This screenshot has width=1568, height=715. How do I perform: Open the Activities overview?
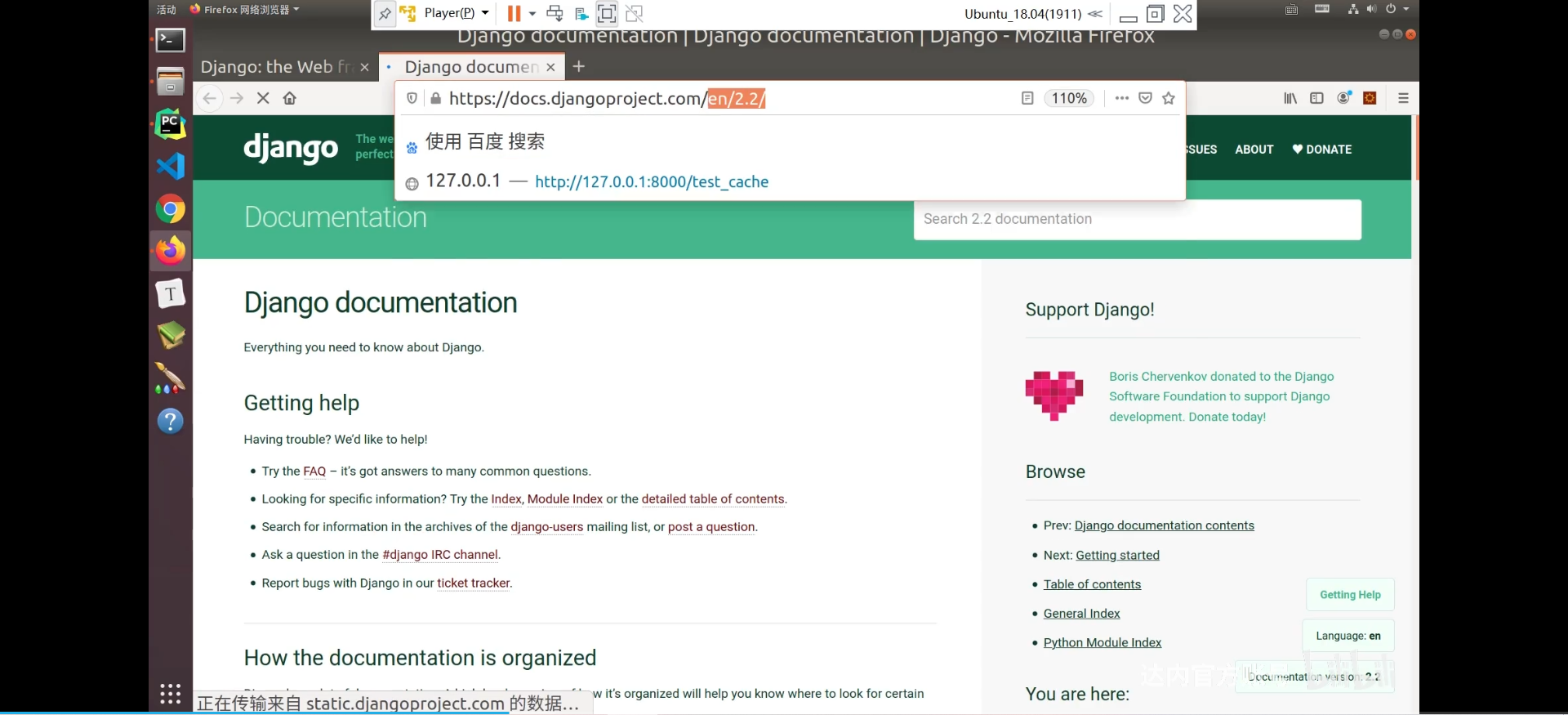coord(167,10)
